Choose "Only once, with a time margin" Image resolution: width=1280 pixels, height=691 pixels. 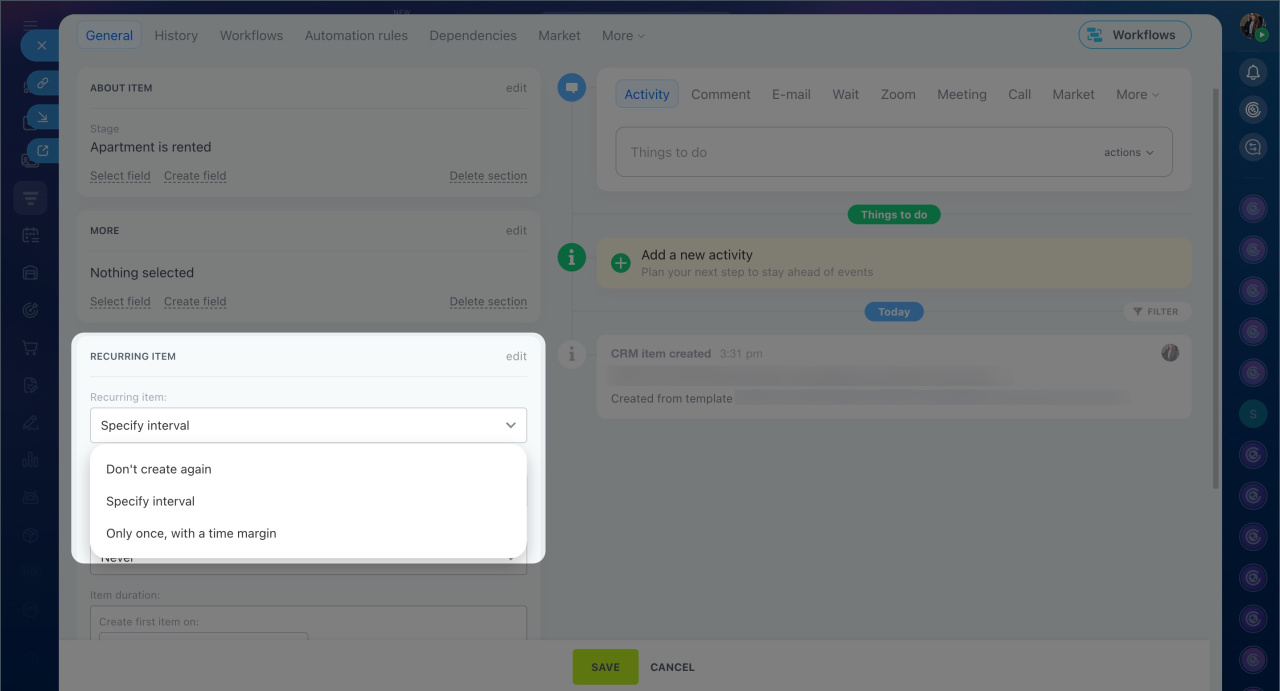click(x=191, y=533)
